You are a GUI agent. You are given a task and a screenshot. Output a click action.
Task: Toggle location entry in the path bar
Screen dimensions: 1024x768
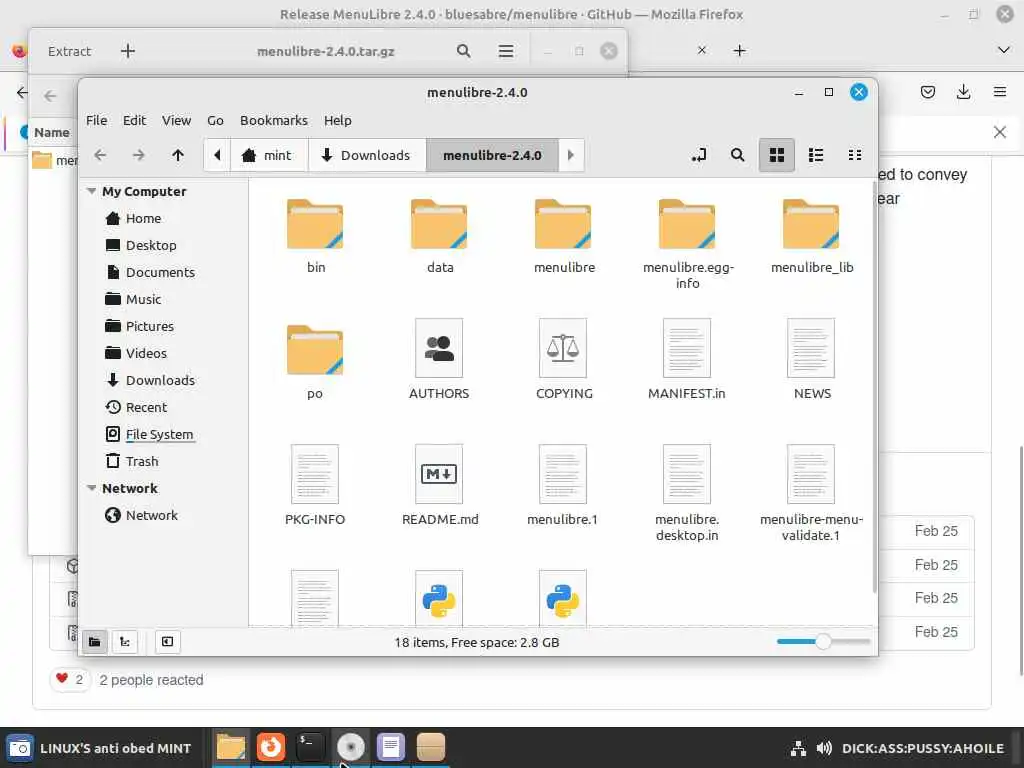(x=699, y=155)
